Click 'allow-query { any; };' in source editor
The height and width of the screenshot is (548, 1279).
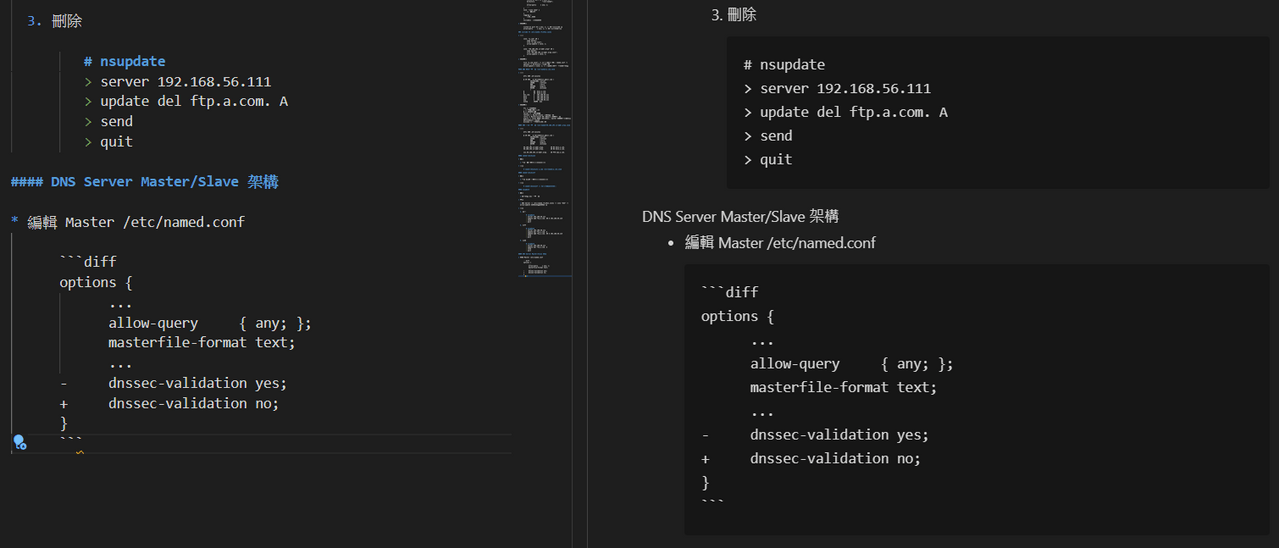pos(210,323)
